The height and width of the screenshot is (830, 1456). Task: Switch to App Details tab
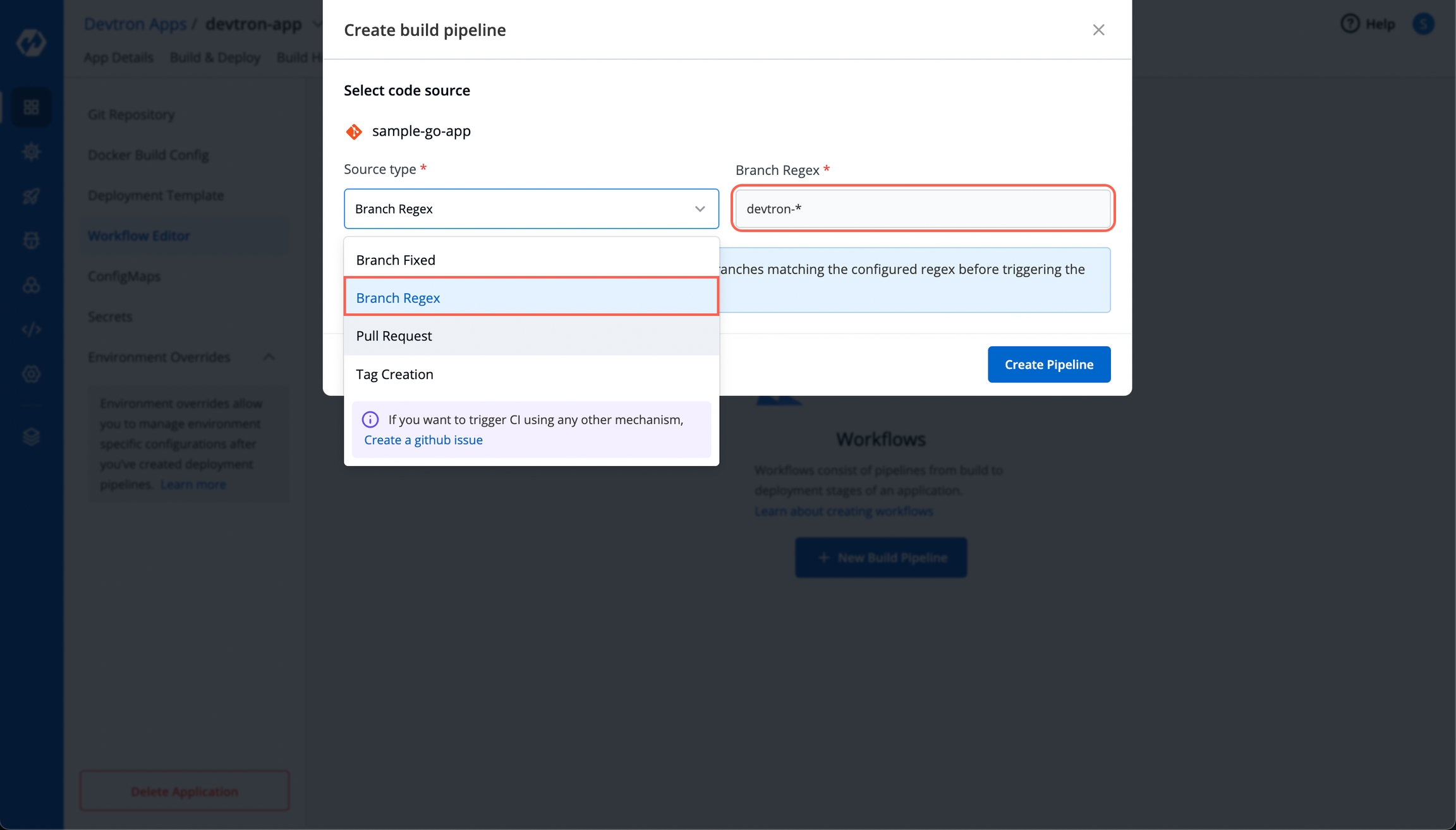pos(119,57)
